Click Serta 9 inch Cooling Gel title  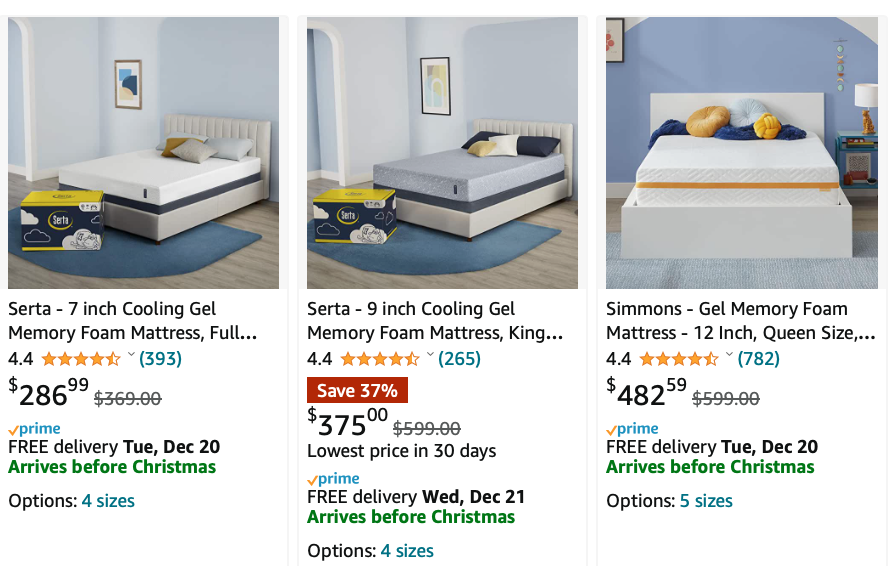pyautogui.click(x=435, y=321)
